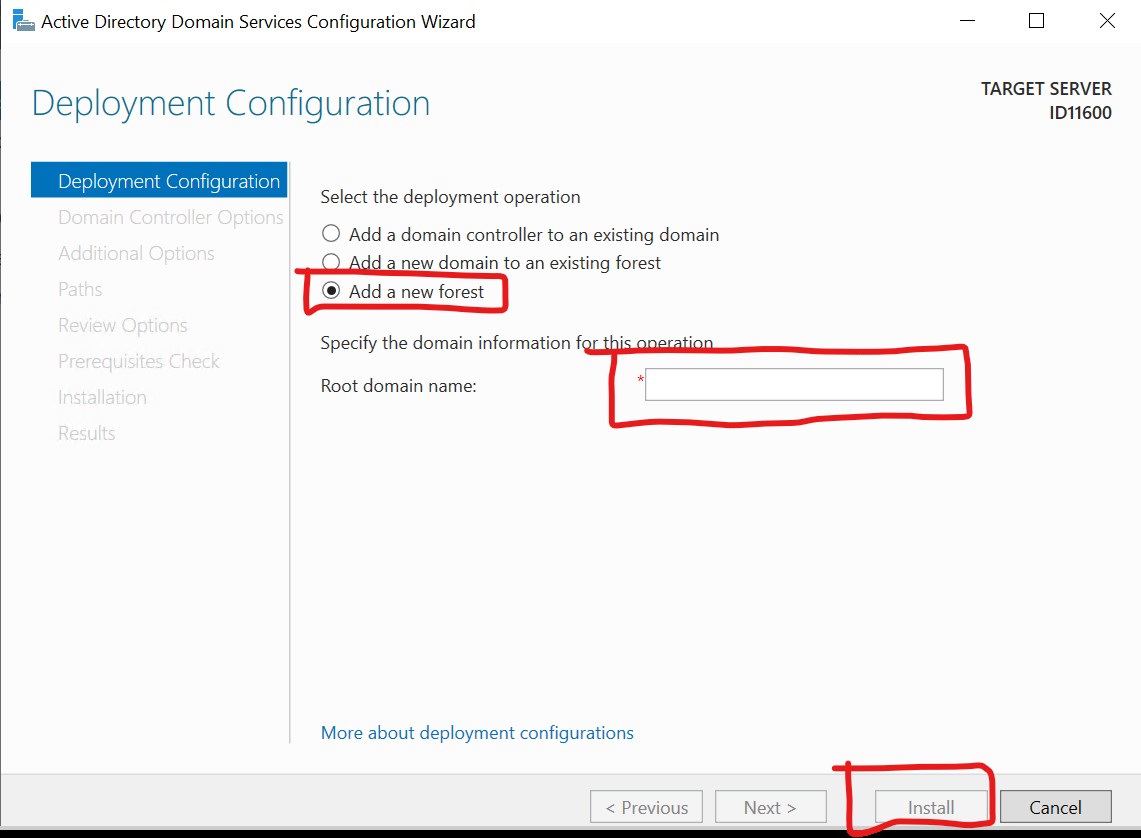Viewport: 1141px width, 838px height.
Task: Open the Domain Controller Options step
Action: click(169, 217)
